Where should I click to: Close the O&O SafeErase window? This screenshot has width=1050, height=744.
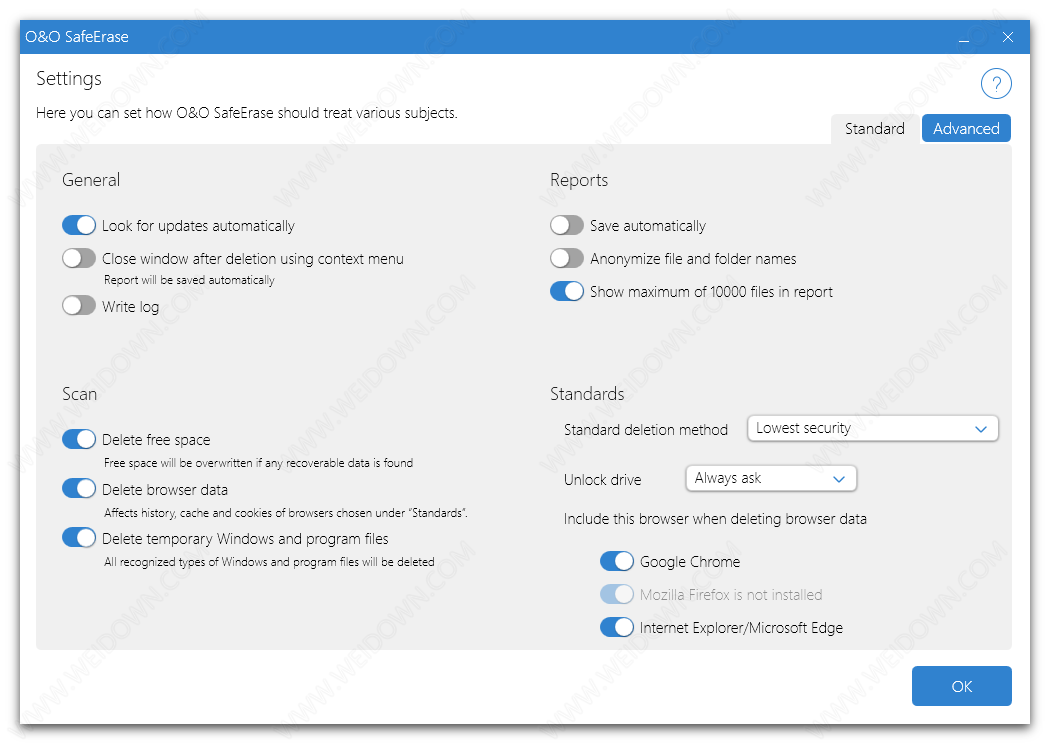1007,38
